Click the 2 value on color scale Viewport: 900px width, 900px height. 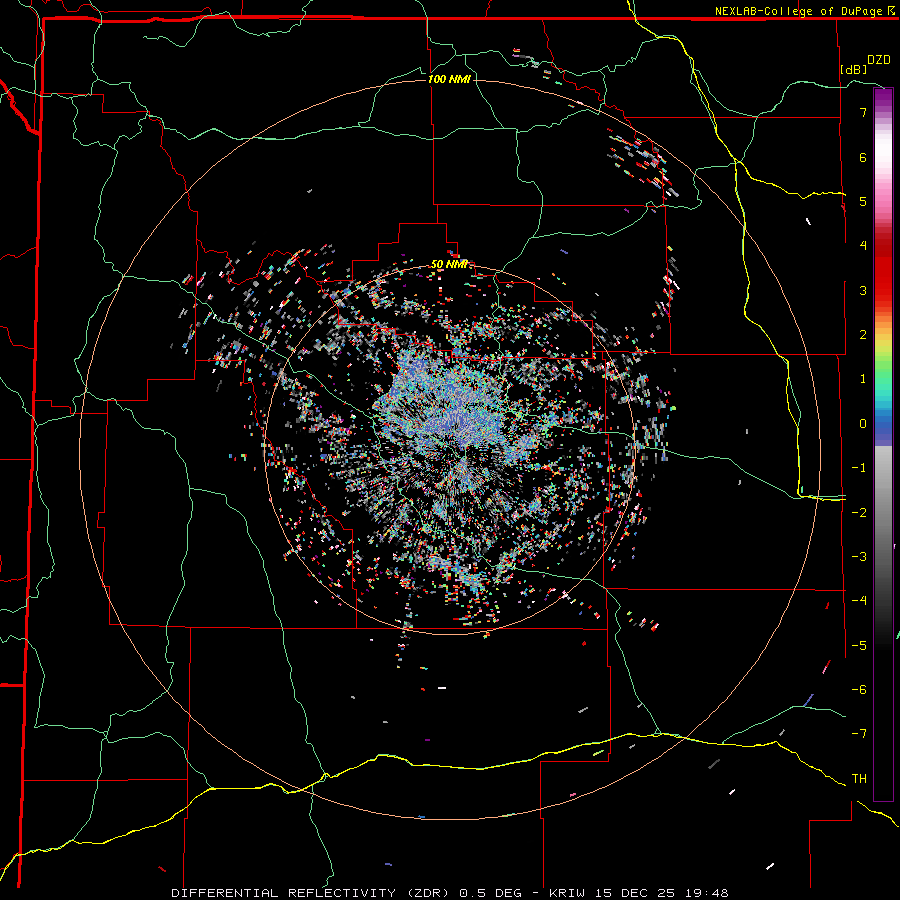coord(863,335)
